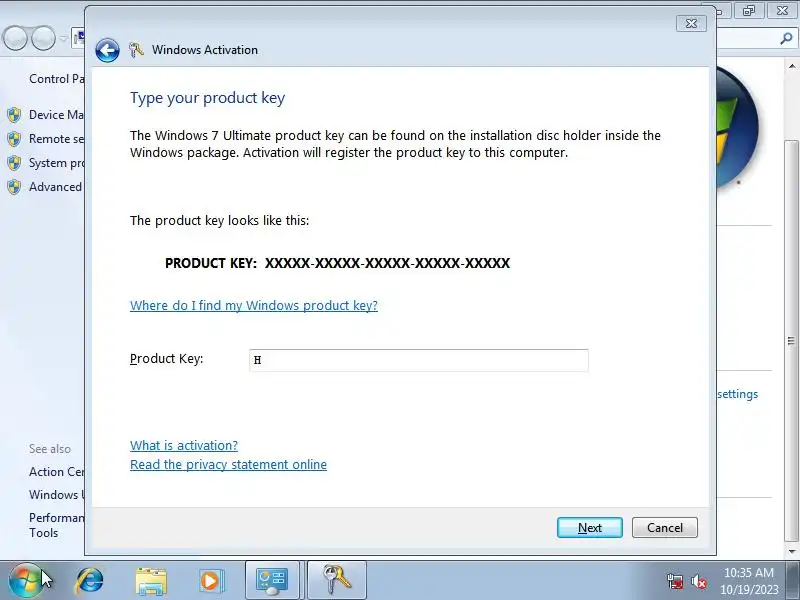Image resolution: width=800 pixels, height=600 pixels.
Task: Open Action Center link under See also
Action: point(56,472)
